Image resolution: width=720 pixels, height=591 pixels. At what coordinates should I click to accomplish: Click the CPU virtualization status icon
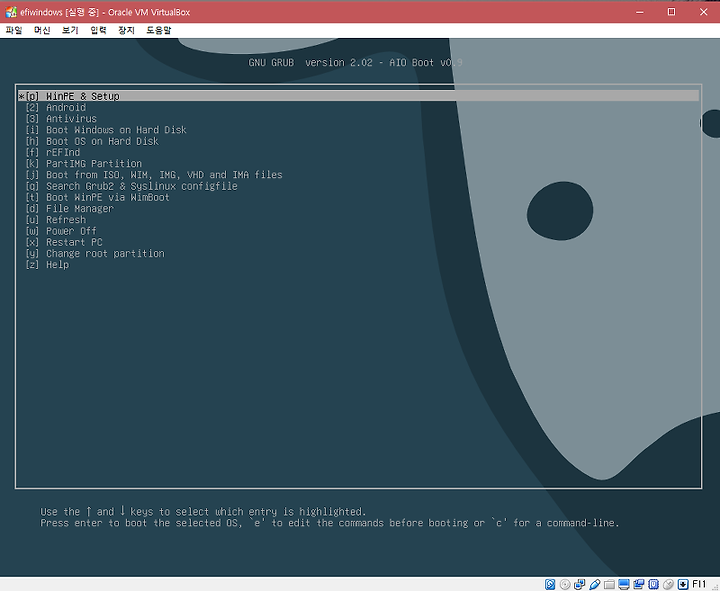point(653,584)
